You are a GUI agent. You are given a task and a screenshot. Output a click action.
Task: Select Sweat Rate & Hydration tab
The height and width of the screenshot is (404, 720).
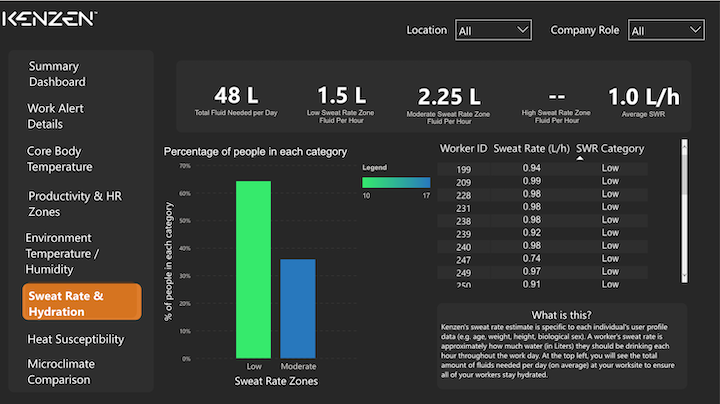[x=81, y=303]
